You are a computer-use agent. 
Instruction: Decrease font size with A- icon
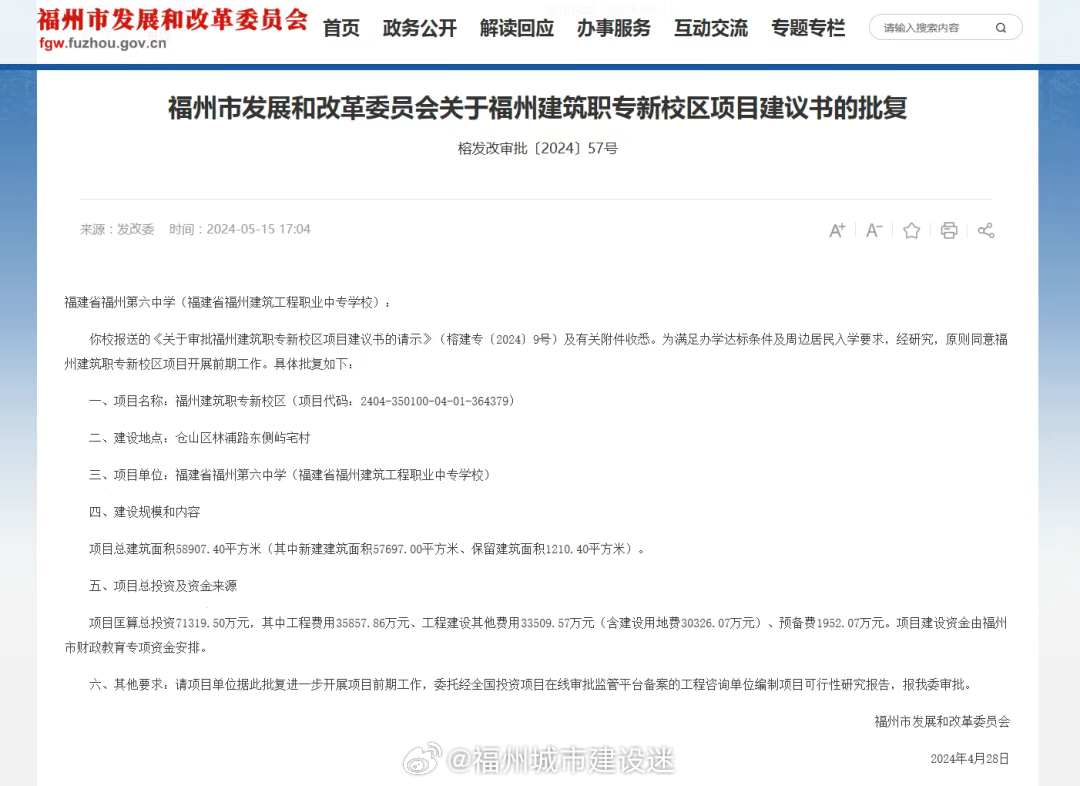point(874,230)
